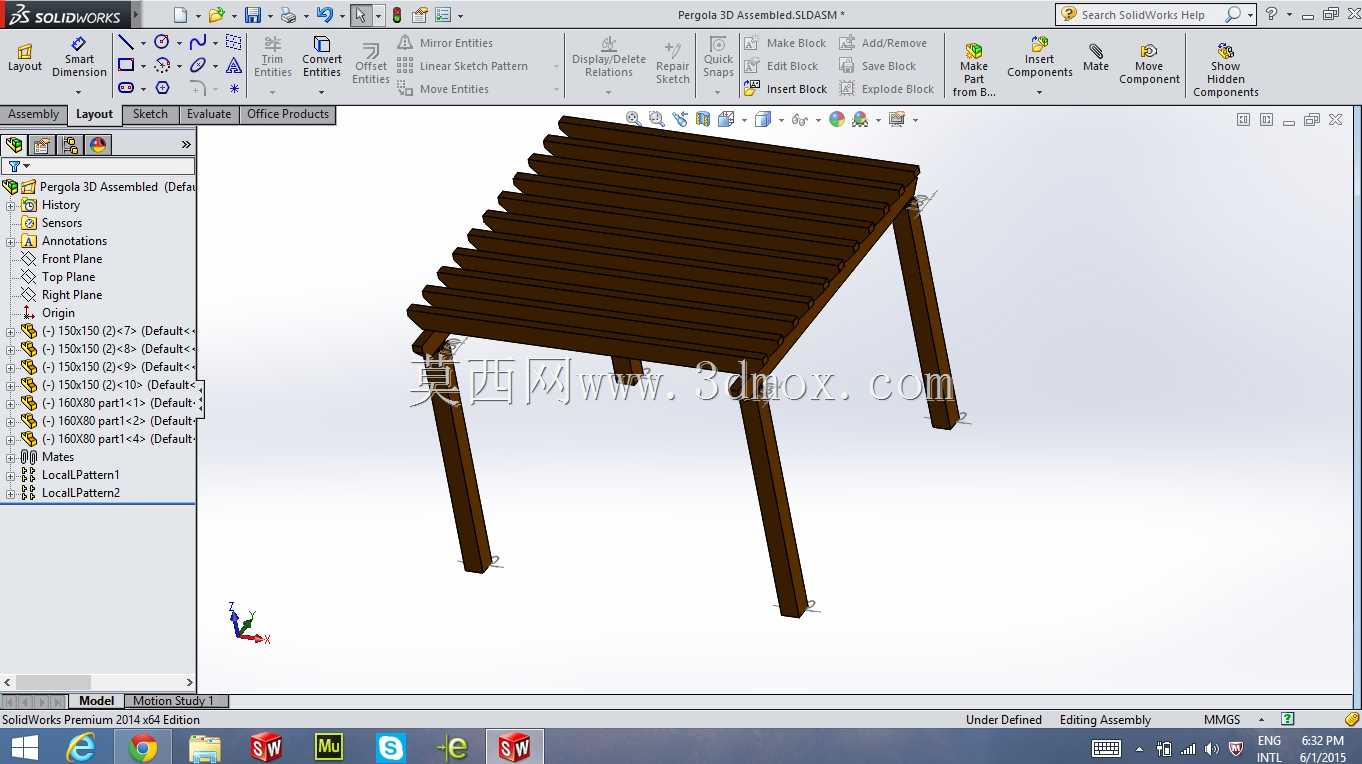1362x764 pixels.
Task: Select the Sensors folder
Action: 62,223
